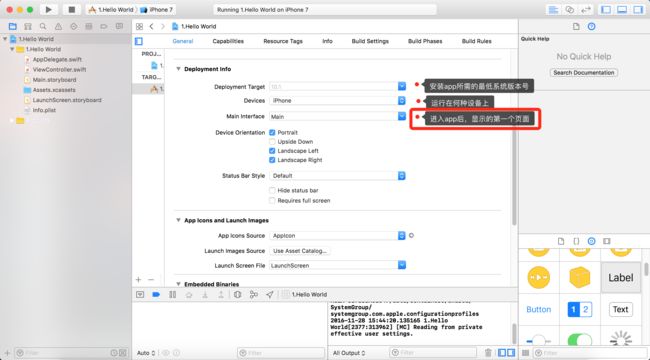
Task: Open the breakpoint navigator
Action: 104,27
